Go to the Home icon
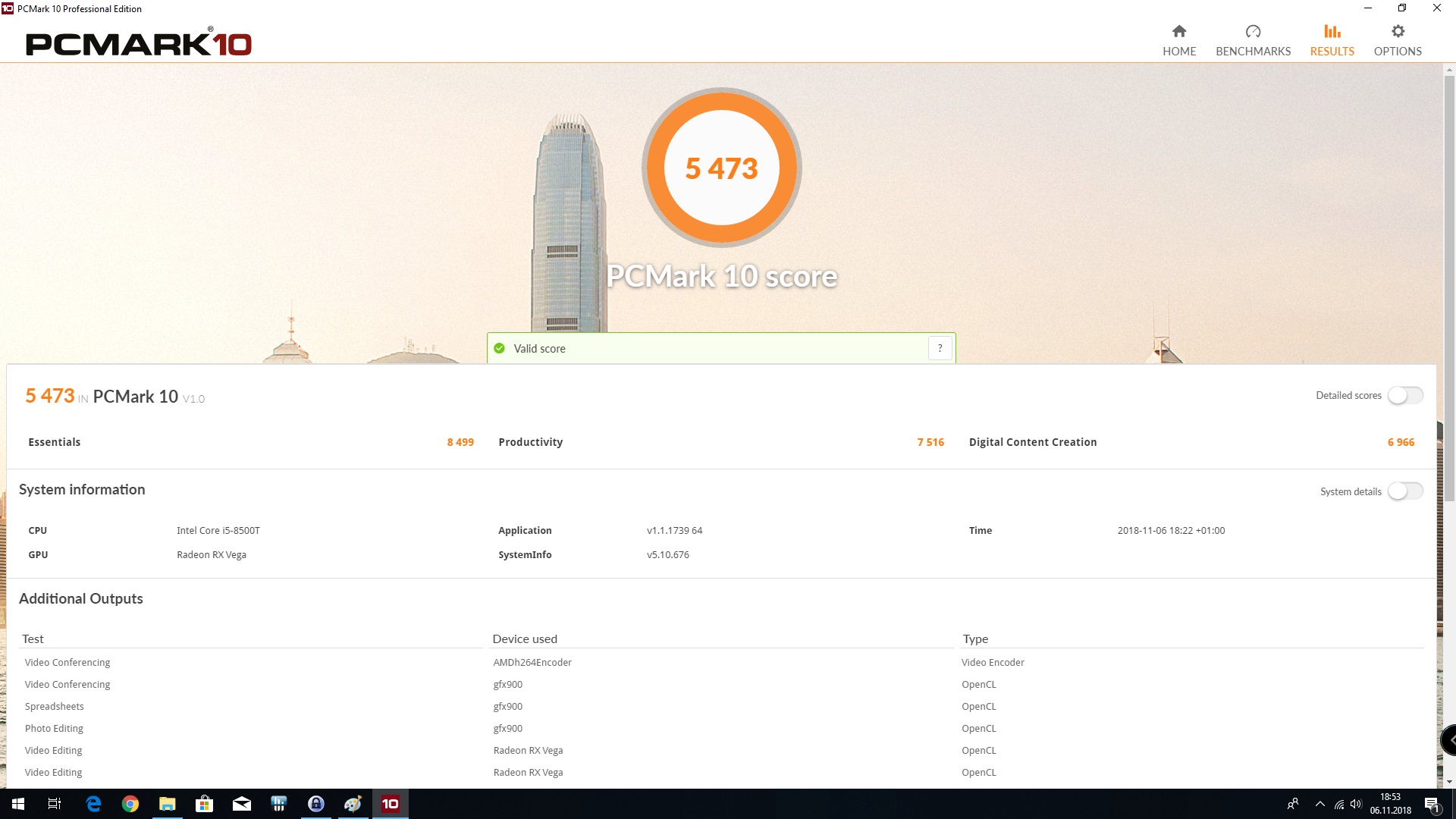Viewport: 1456px width, 819px height. click(x=1178, y=32)
